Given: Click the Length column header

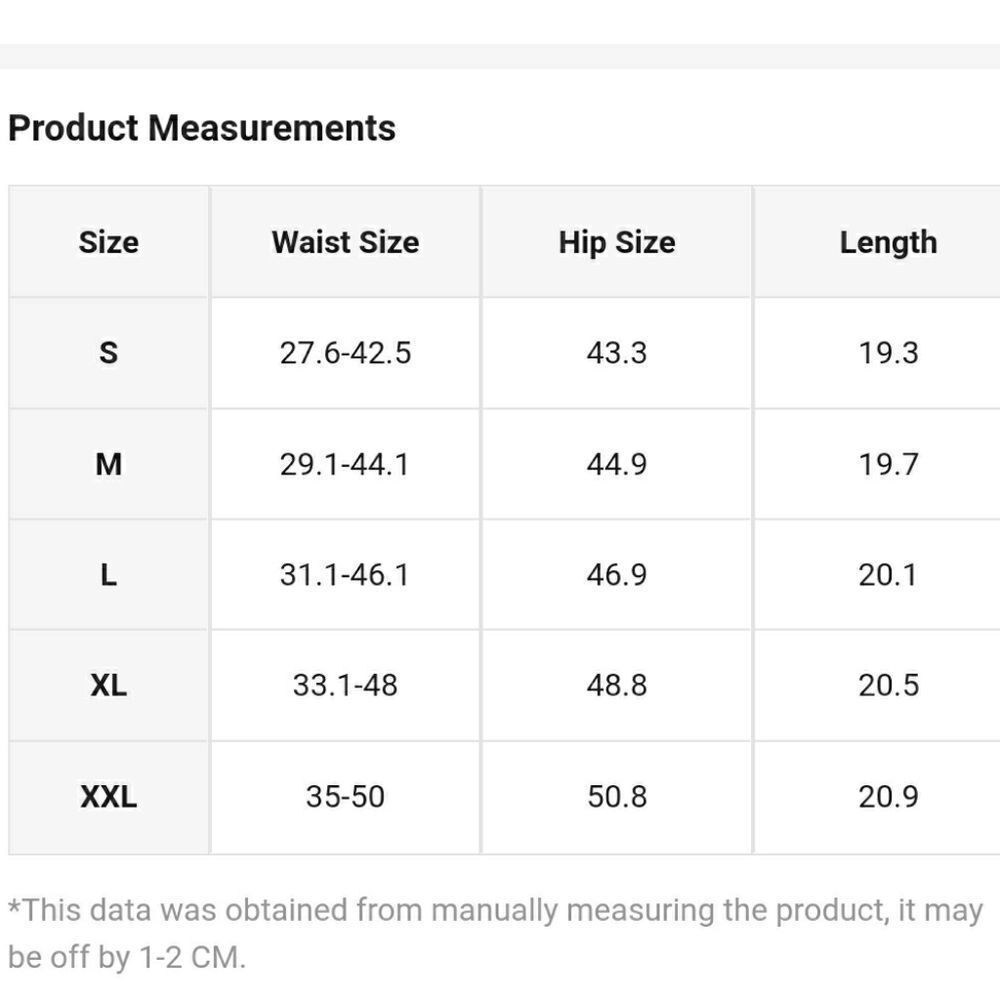Looking at the screenshot, I should click(x=888, y=243).
